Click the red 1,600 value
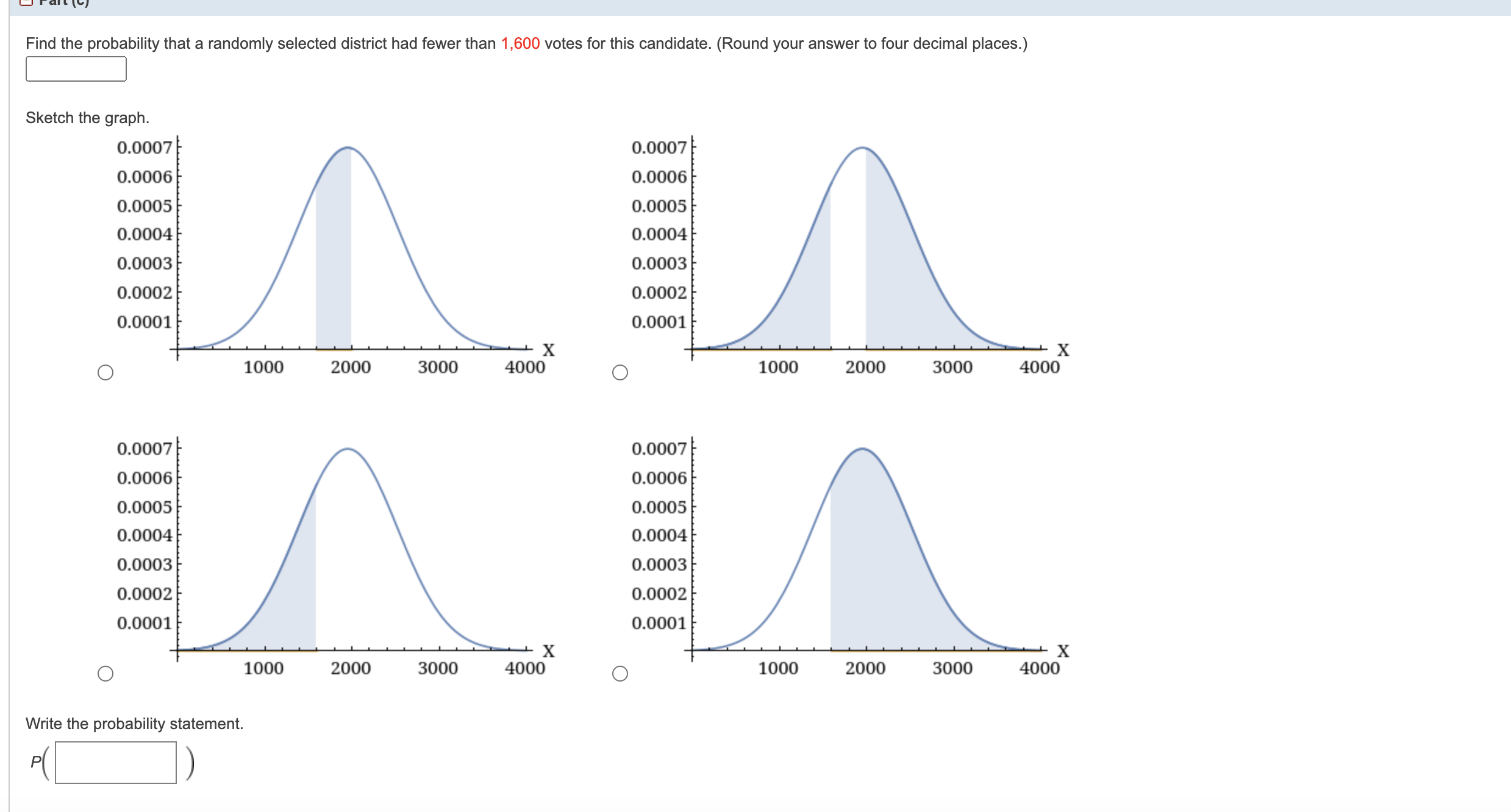This screenshot has width=1511, height=812. click(520, 44)
